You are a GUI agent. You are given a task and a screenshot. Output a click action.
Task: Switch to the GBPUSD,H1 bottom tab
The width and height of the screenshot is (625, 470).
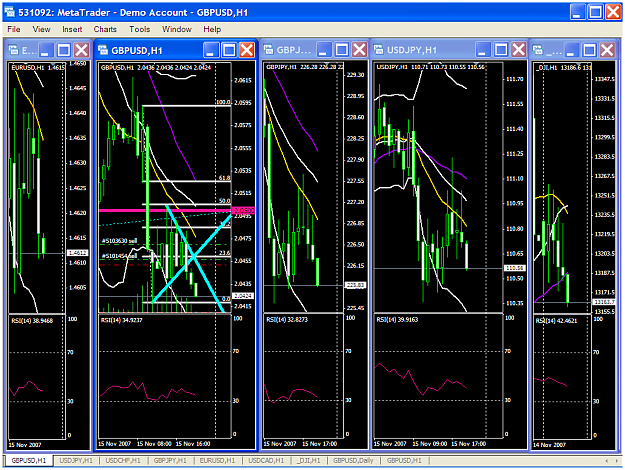(x=28, y=460)
